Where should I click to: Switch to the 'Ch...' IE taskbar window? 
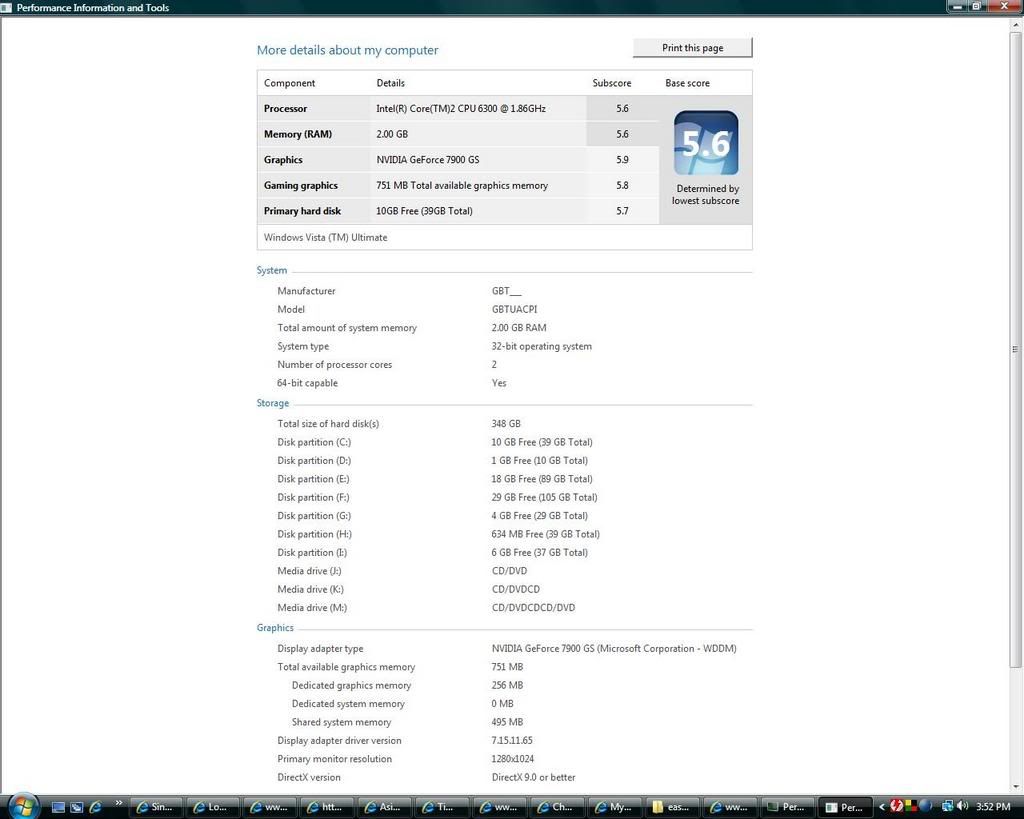click(556, 807)
